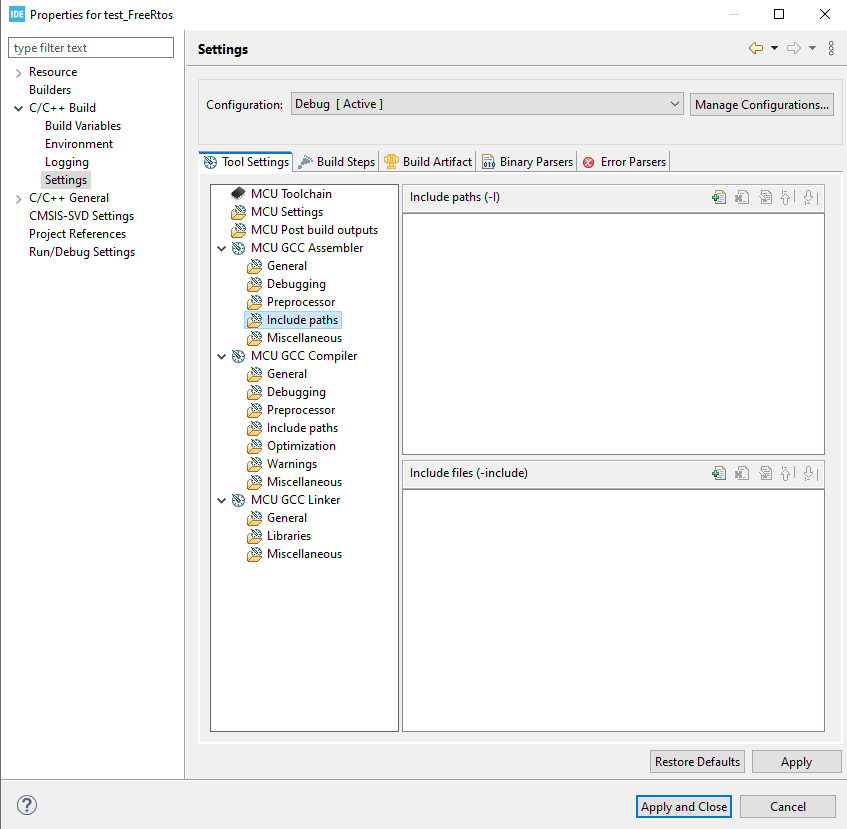Screen dimensions: 847x829
Task: Select MCU Post build outputs
Action: coord(305,230)
